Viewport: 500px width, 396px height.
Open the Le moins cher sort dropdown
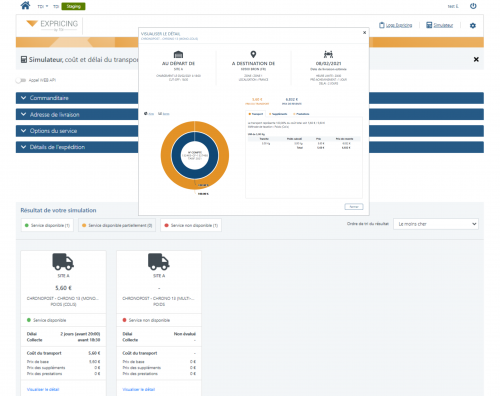click(436, 224)
